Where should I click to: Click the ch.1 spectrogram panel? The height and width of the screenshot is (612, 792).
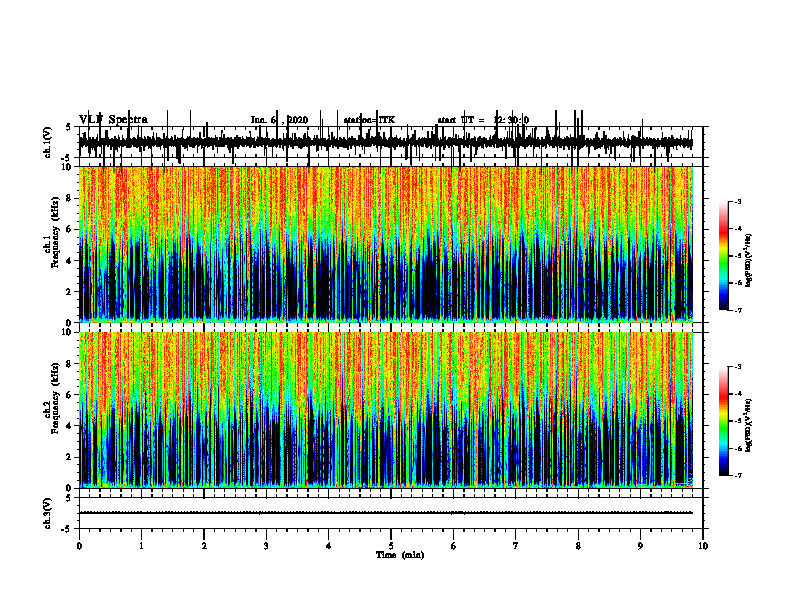pos(391,244)
